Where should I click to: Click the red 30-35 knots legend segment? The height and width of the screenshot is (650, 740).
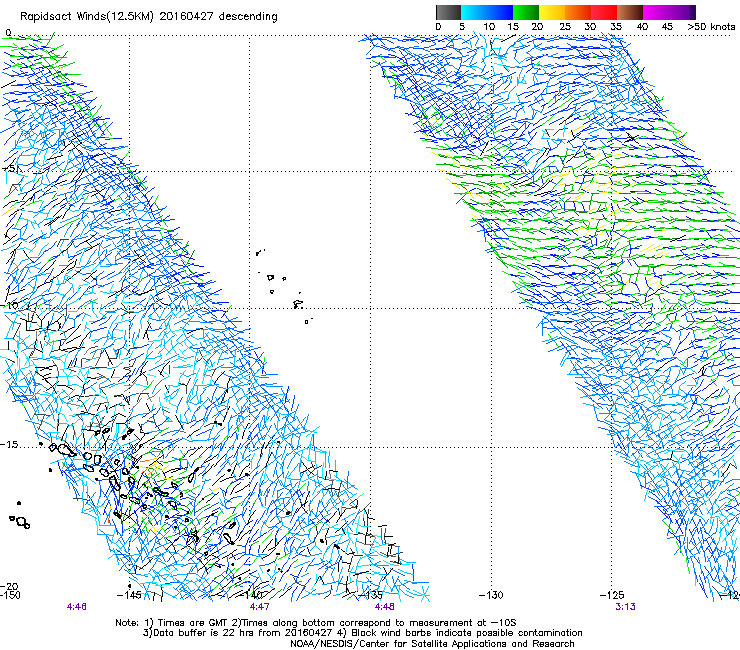[x=604, y=12]
